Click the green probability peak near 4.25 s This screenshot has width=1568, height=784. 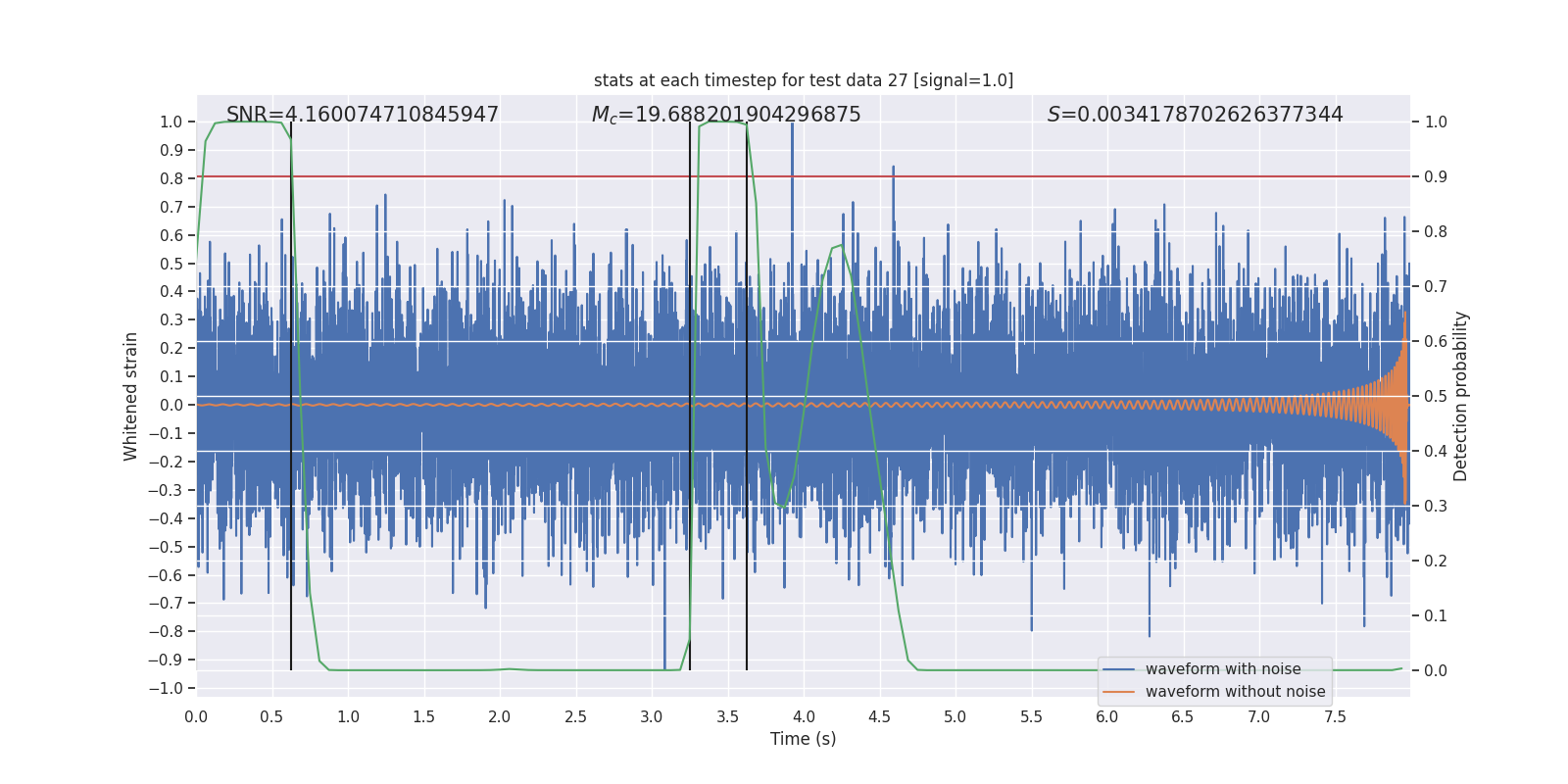(841, 245)
